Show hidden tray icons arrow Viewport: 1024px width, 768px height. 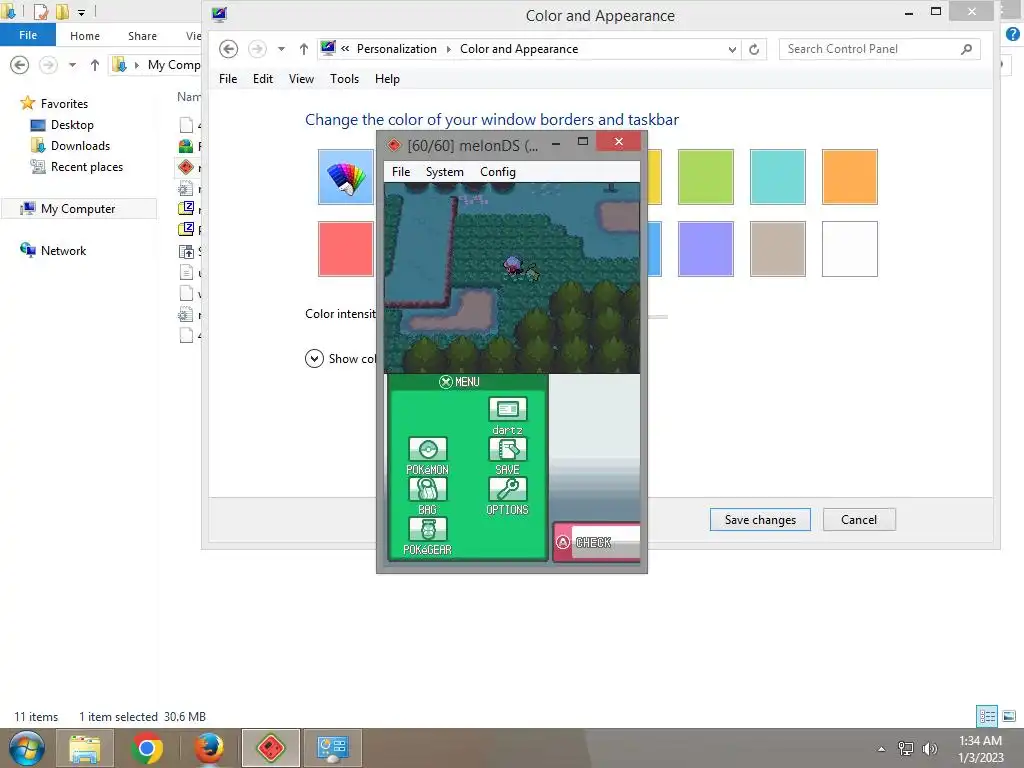[x=882, y=749]
